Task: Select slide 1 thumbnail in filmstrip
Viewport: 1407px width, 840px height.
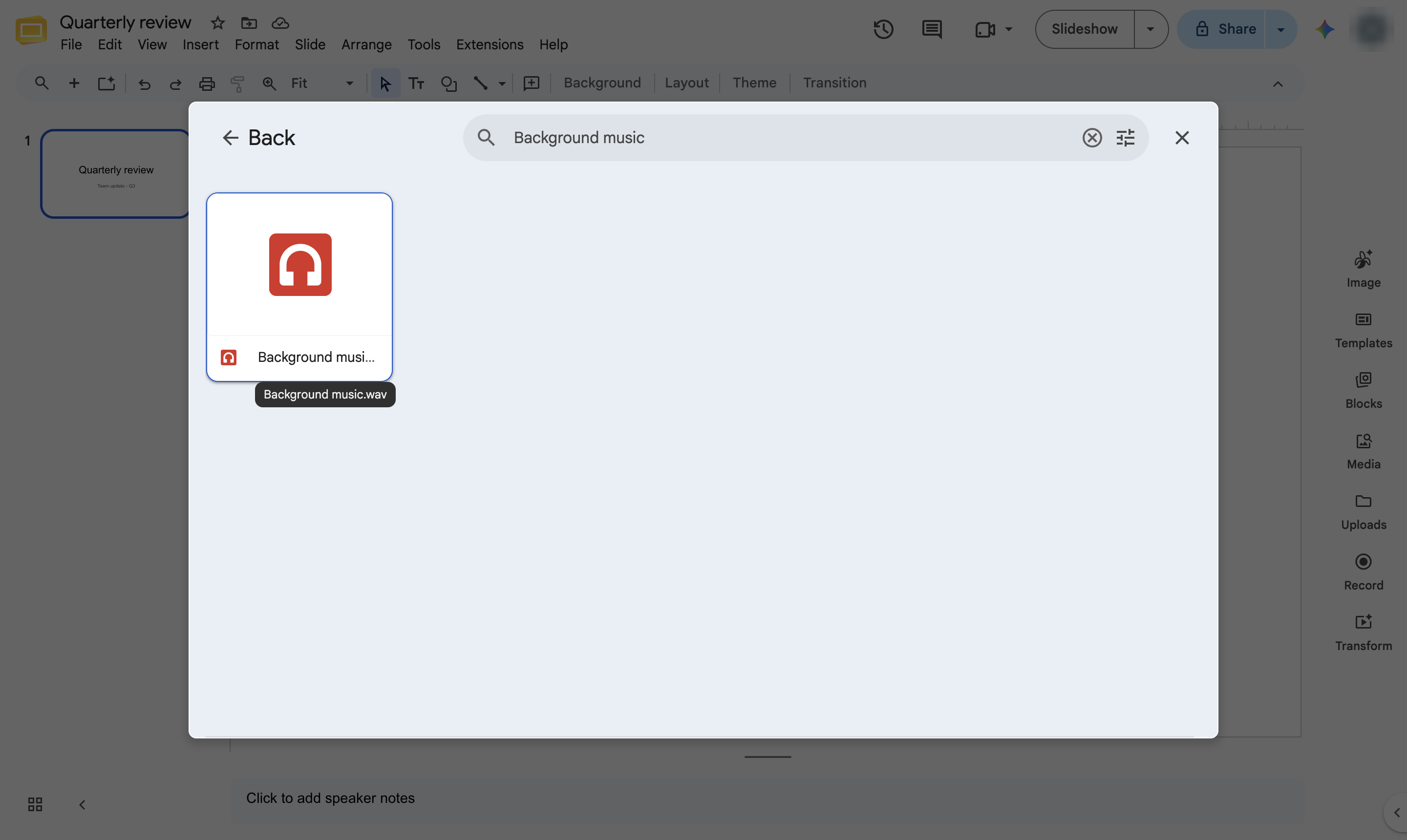Action: tap(115, 174)
